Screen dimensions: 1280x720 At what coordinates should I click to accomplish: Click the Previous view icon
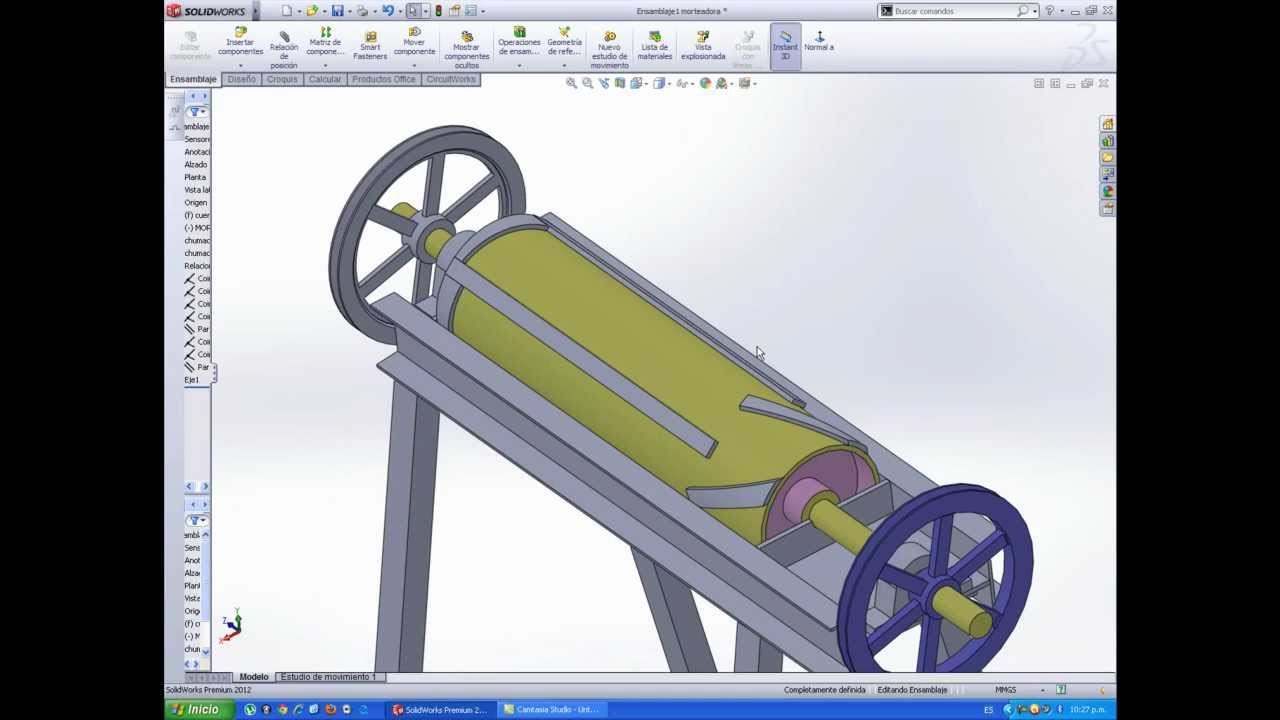(x=603, y=83)
